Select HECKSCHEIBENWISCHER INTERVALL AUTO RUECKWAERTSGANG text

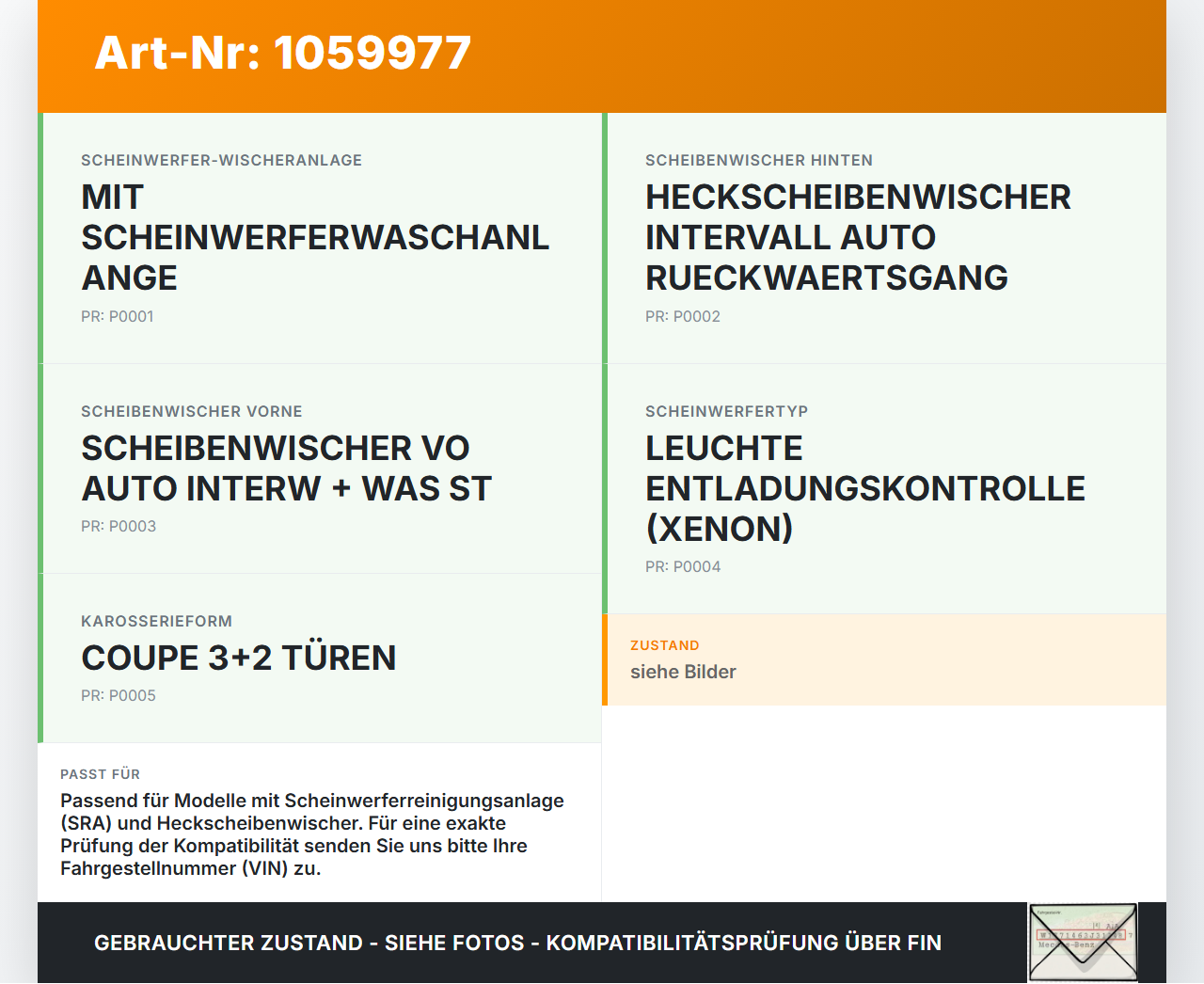click(858, 237)
